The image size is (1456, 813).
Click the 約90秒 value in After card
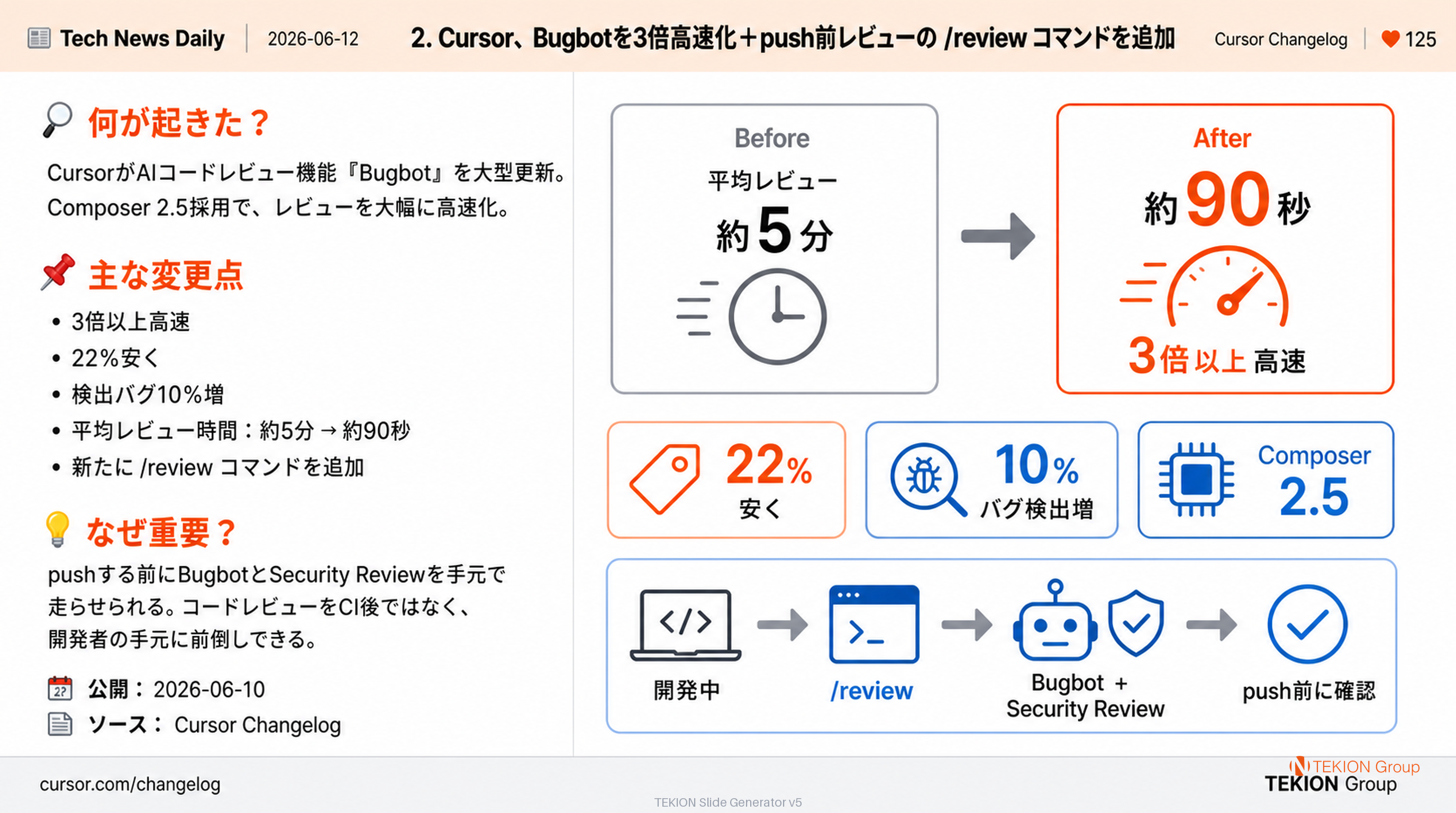pyautogui.click(x=1227, y=200)
